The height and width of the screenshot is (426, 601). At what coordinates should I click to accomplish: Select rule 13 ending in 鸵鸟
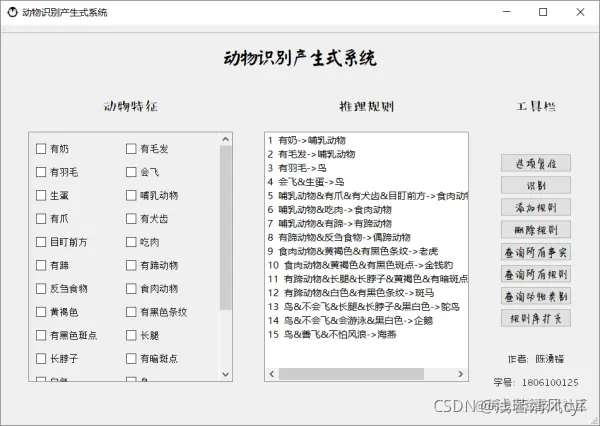click(366, 307)
